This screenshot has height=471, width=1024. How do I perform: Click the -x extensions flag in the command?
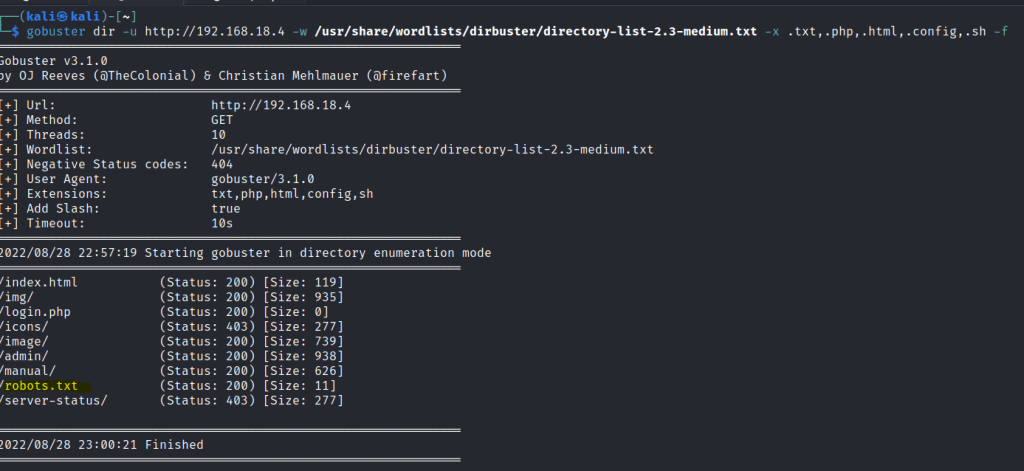click(x=771, y=31)
